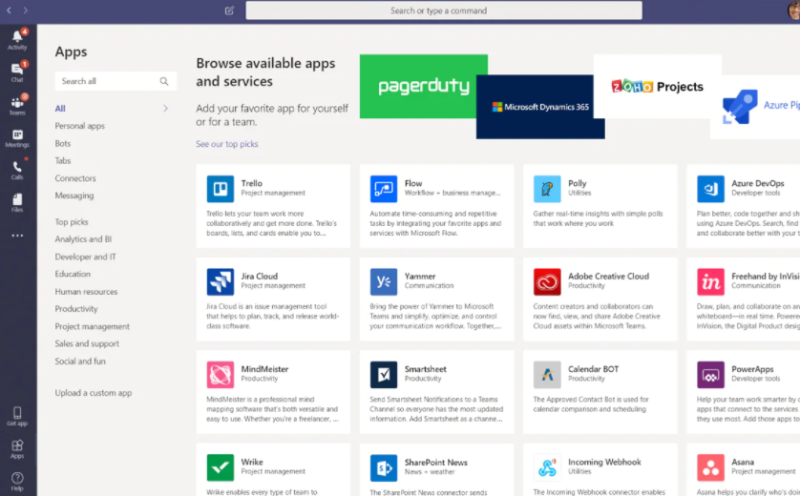Open the Microsoft Dynamics 365 banner
Viewport: 800px width, 496px height.
tap(540, 107)
